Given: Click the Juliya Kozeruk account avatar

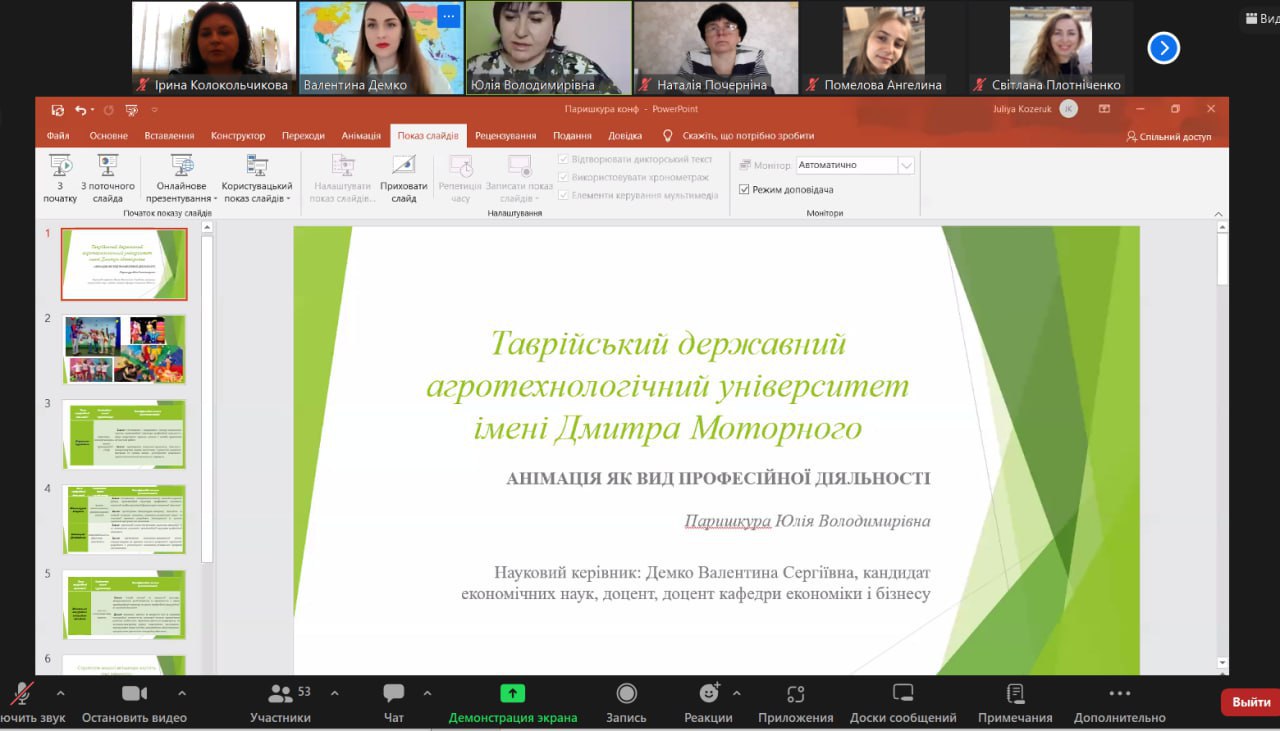Looking at the screenshot, I should [1068, 109].
